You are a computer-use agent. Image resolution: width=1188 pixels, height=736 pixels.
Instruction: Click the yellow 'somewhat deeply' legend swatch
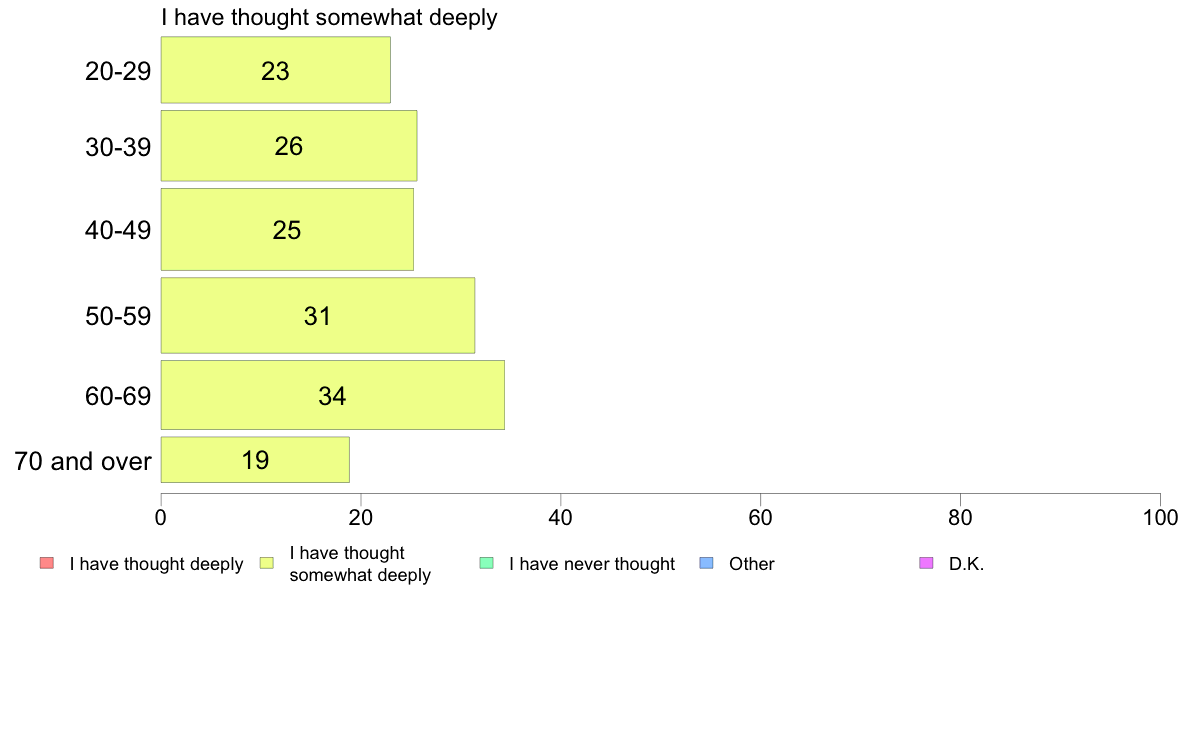pos(267,563)
